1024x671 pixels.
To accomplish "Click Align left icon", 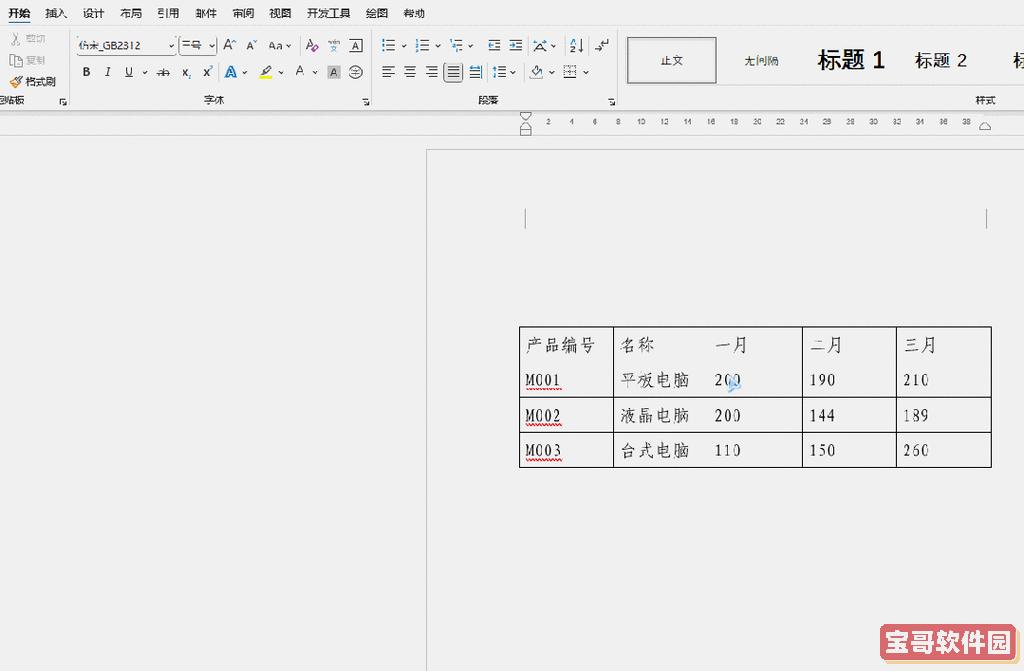I will [389, 72].
